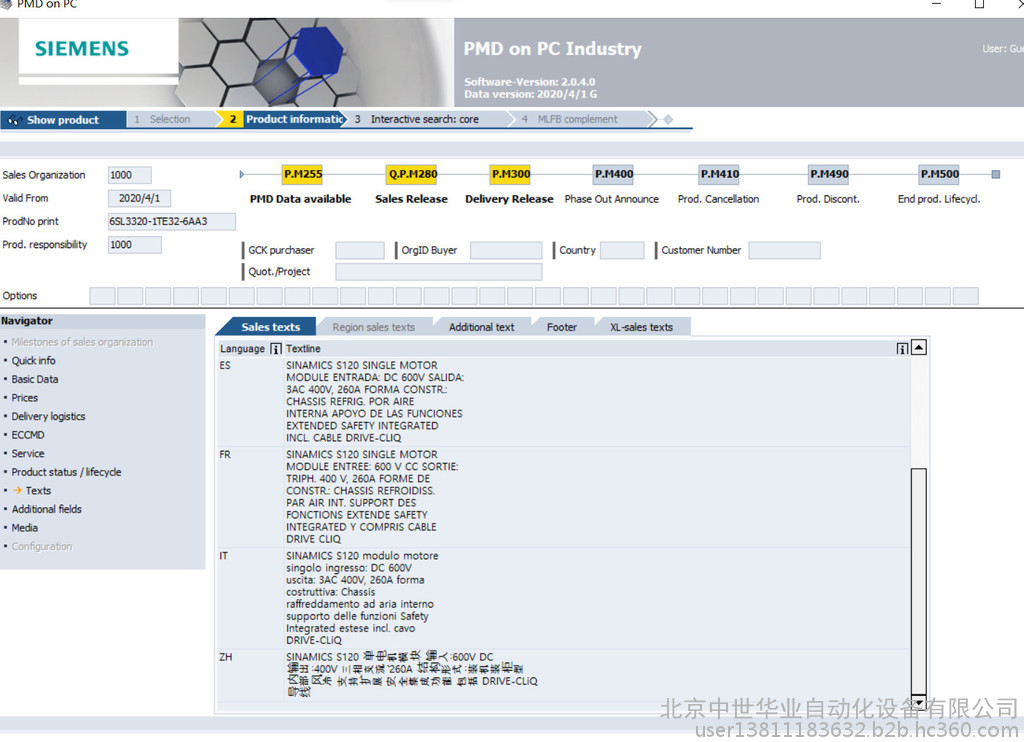Click the line 'raffreddamento ad aria interno'

pyautogui.click(x=360, y=604)
